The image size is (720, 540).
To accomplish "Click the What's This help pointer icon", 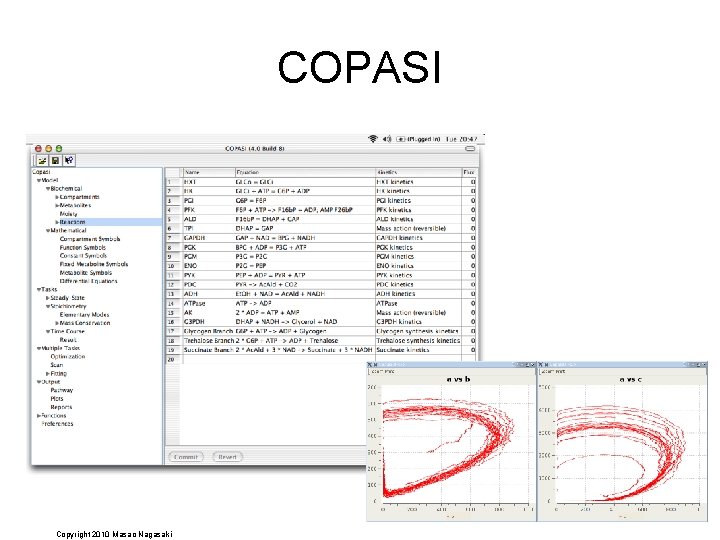I will 69,161.
